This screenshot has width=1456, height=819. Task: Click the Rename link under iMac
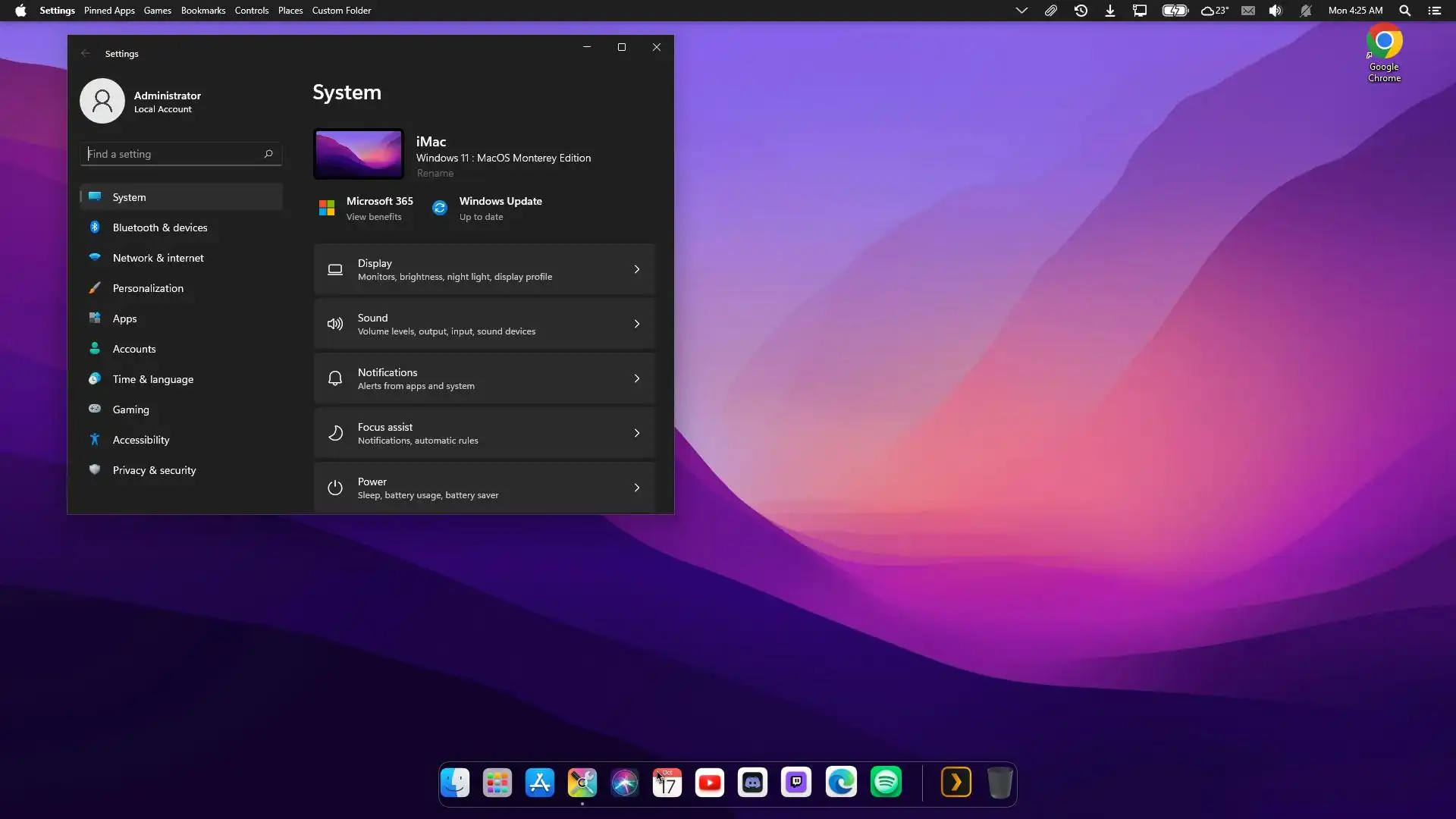click(x=435, y=174)
